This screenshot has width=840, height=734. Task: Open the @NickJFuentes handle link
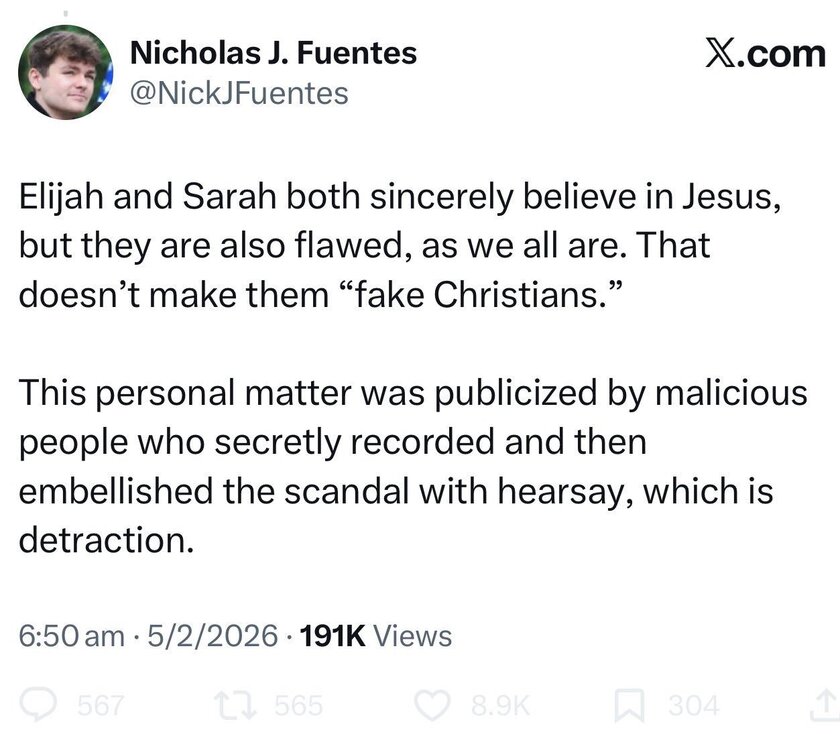point(240,93)
